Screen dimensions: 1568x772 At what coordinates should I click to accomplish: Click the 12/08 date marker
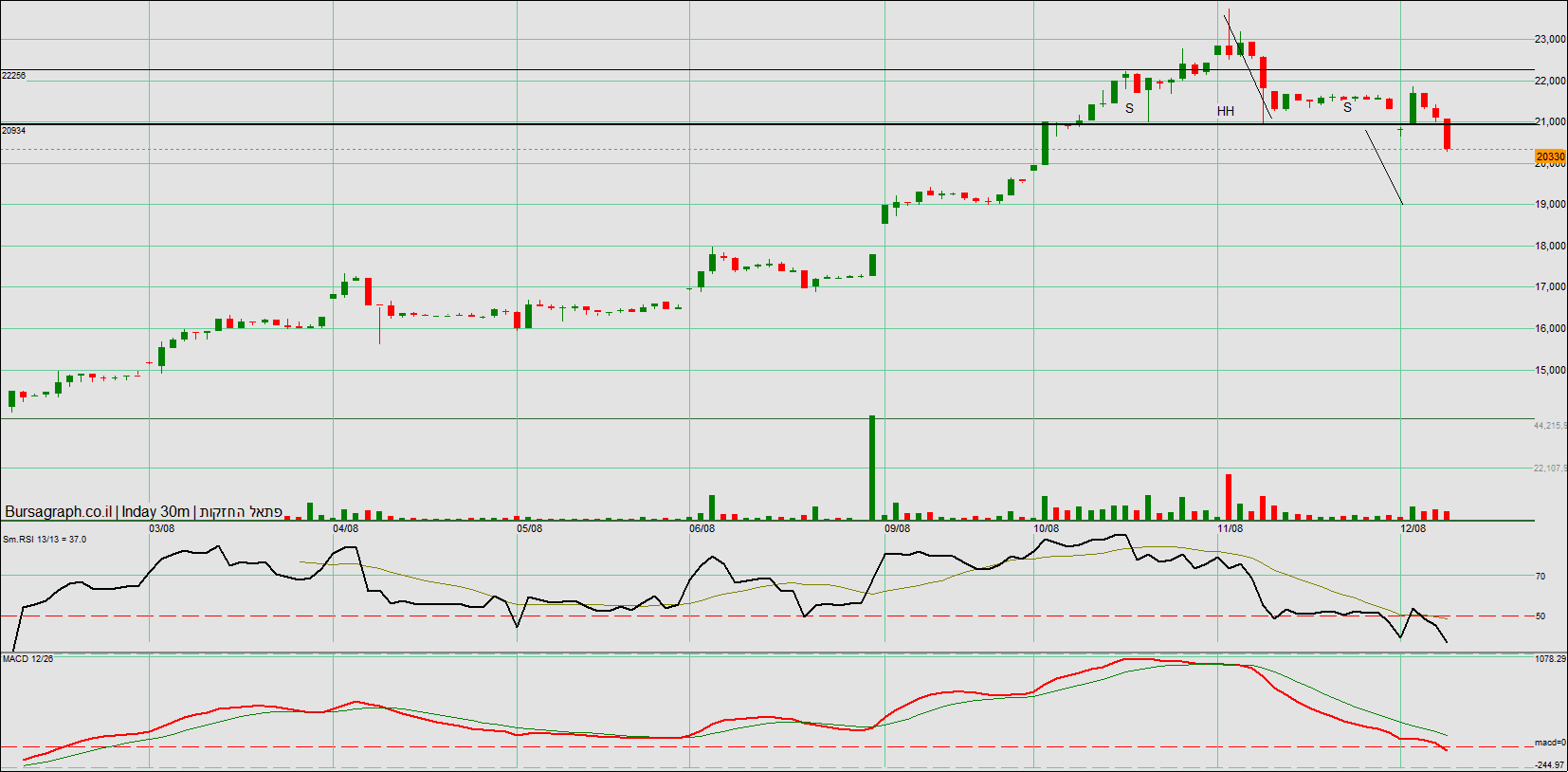(x=1413, y=528)
